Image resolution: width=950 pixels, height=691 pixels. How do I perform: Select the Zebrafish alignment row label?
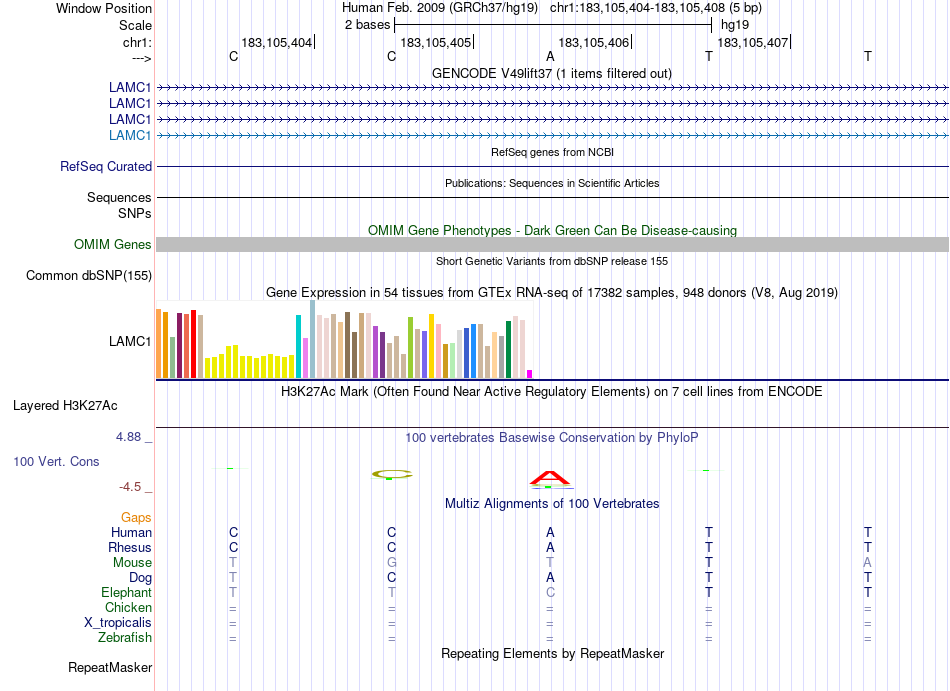tap(125, 637)
